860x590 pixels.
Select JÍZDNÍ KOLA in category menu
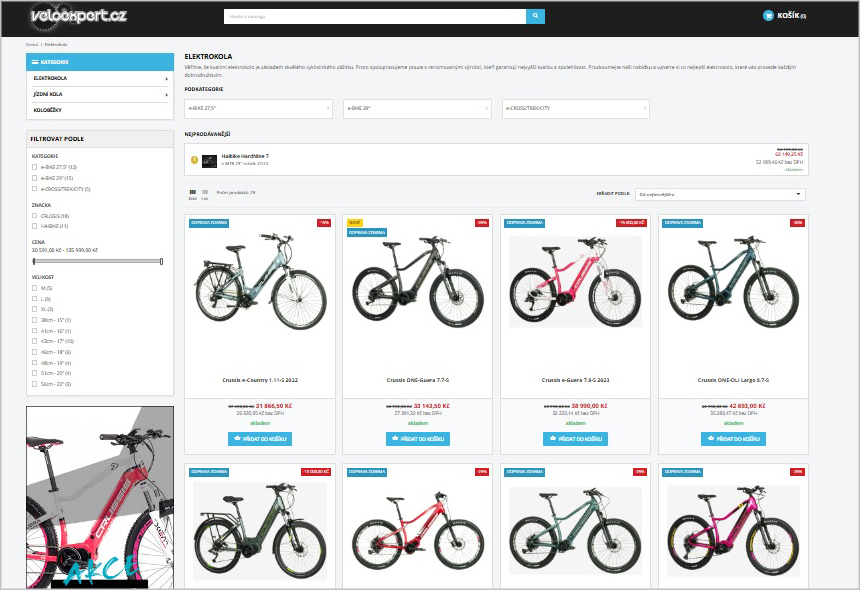tap(48, 94)
